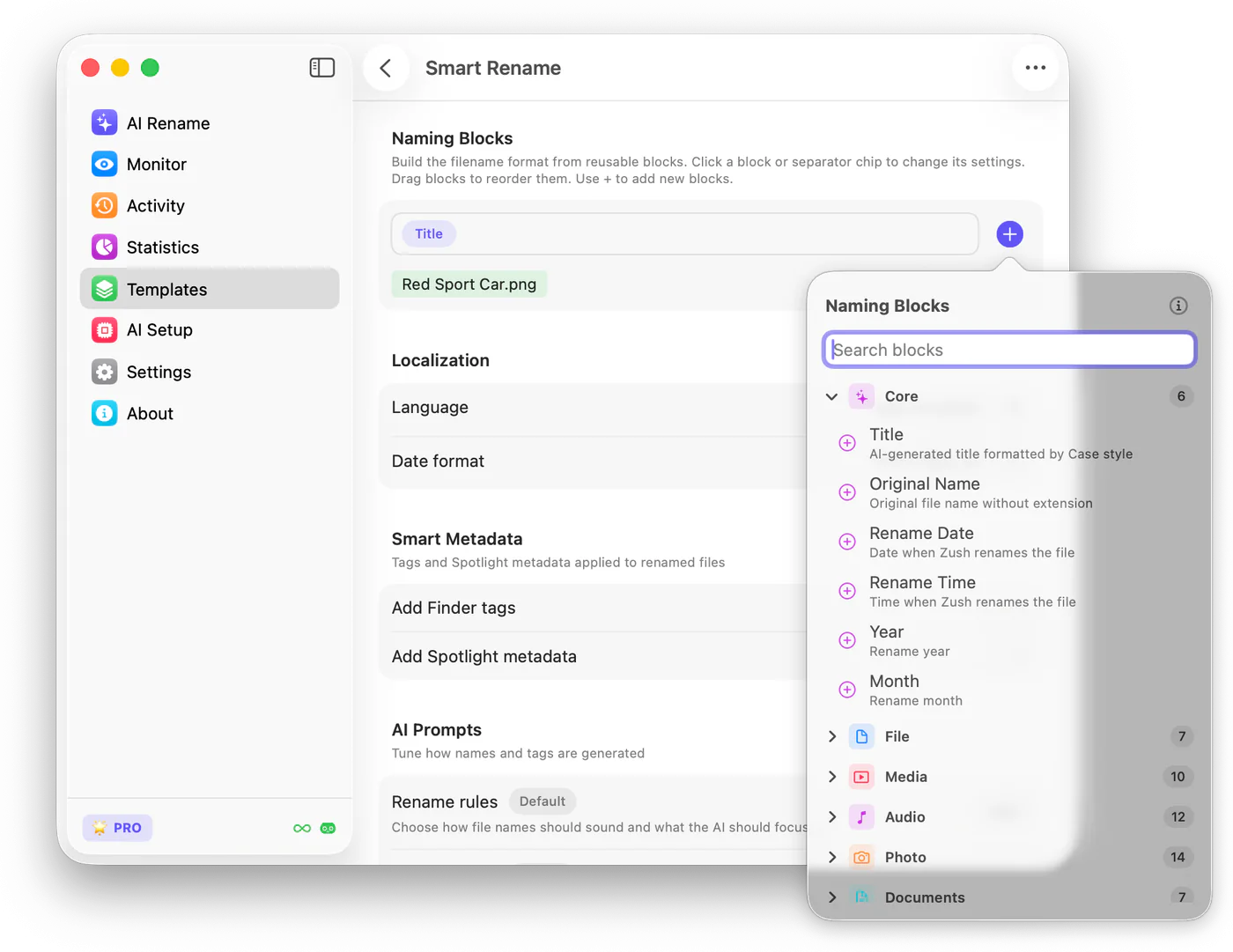Expand the Audio category chevron
This screenshot has width=1233, height=952.
pos(832,817)
